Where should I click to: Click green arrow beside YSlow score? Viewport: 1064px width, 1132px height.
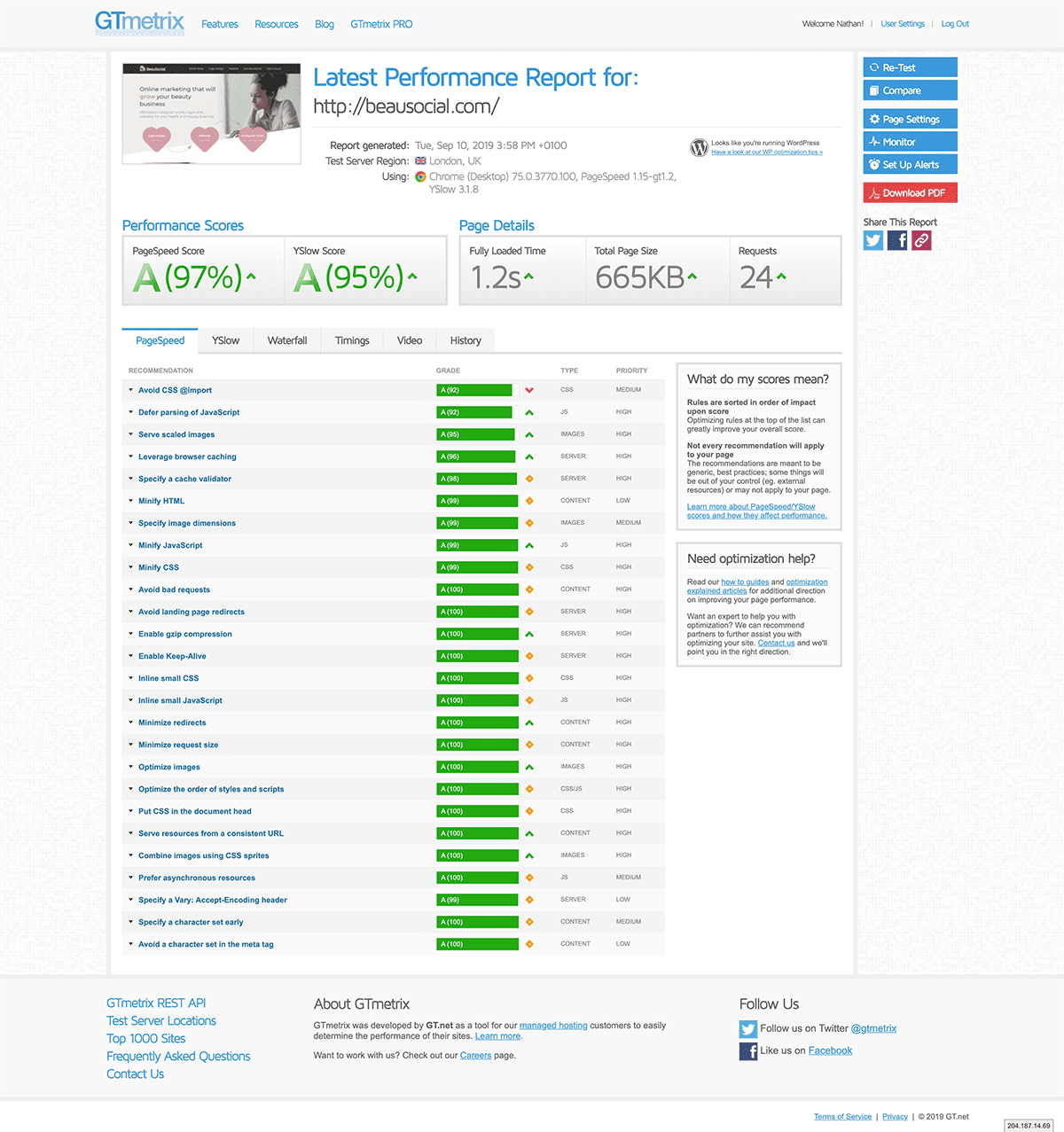click(412, 277)
